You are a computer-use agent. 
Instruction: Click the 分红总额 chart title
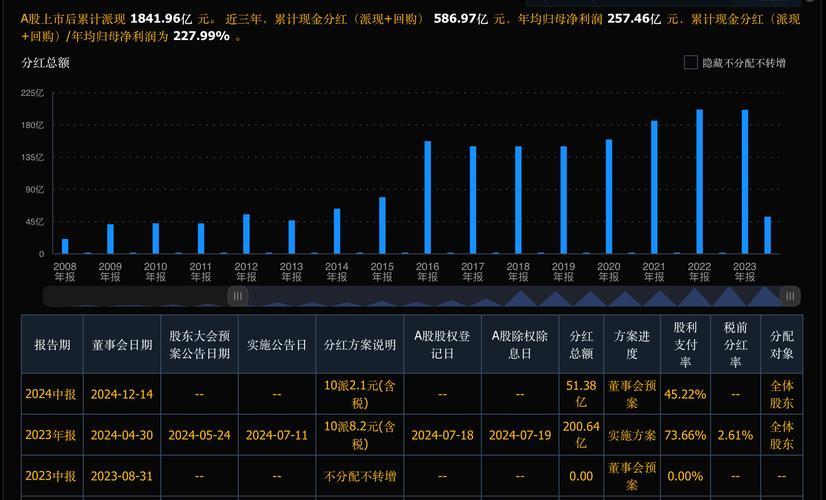(45, 63)
